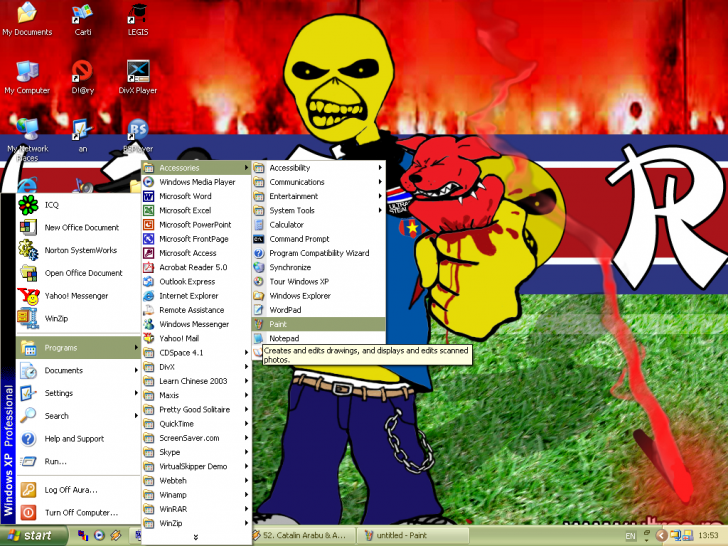Screen dimensions: 728x546
Task: Expand the Settings submenu
Action: pos(78,393)
